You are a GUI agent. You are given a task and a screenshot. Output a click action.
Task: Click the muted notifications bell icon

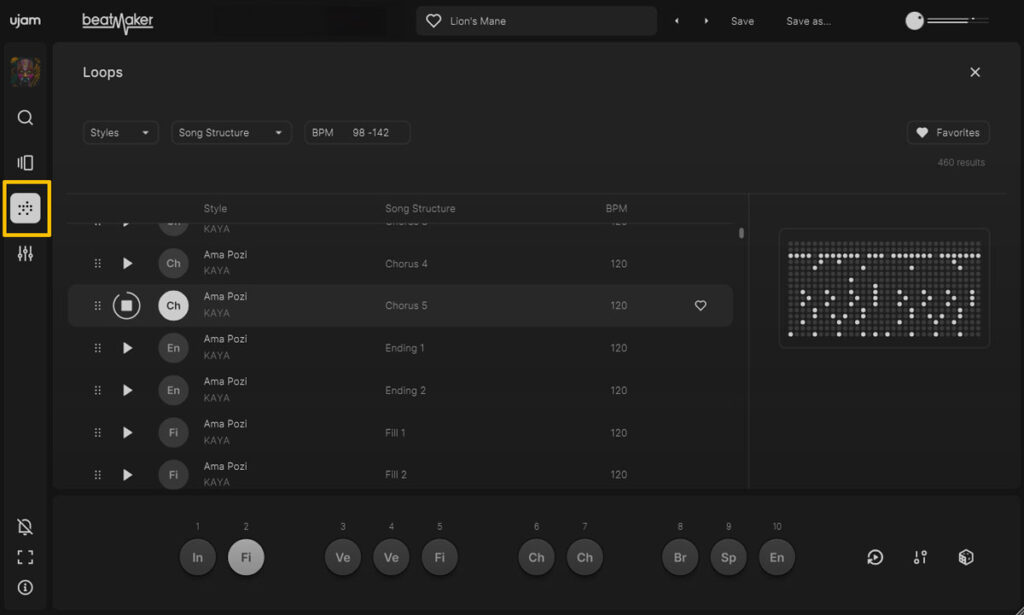(25, 527)
